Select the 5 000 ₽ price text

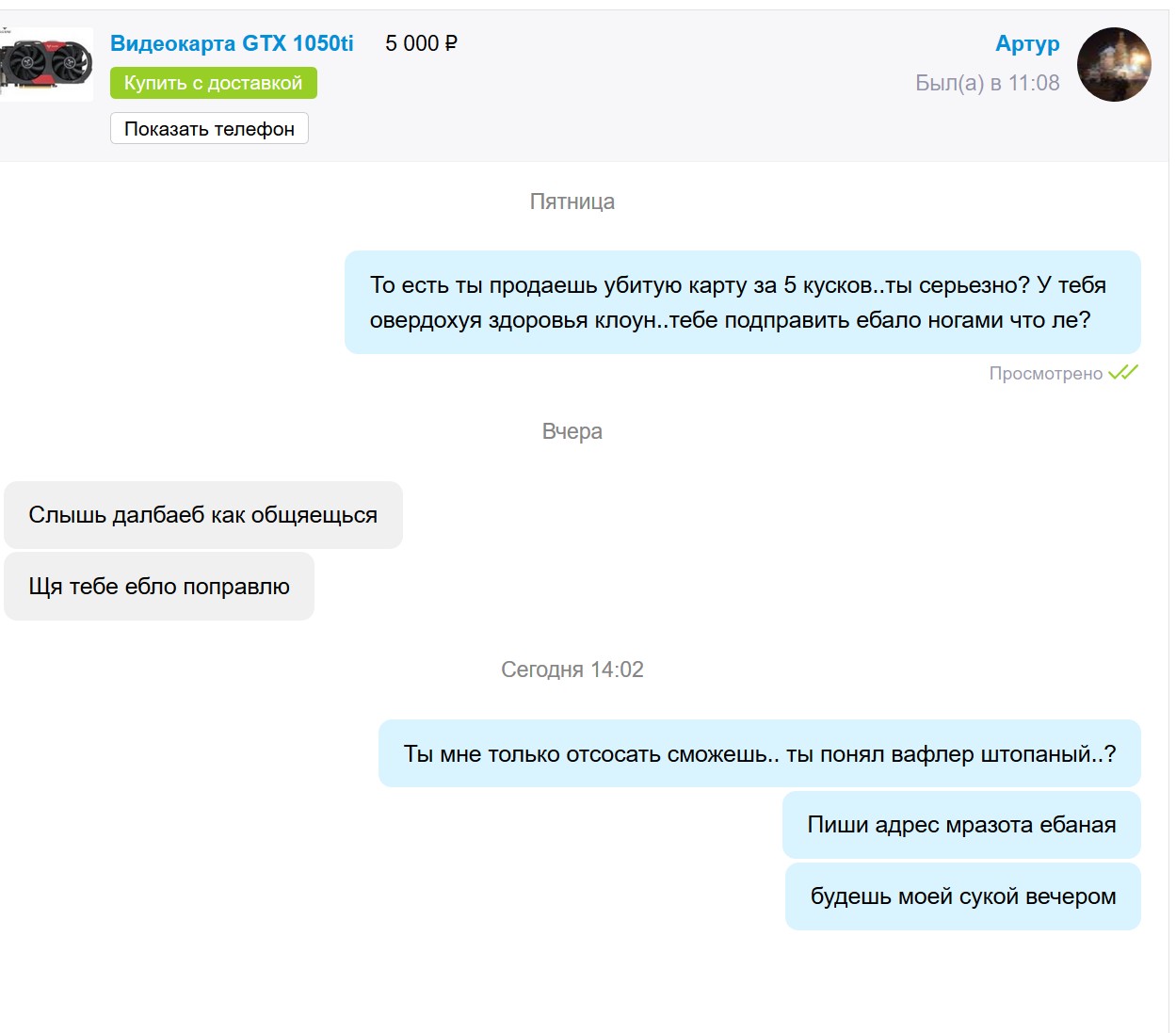421,43
